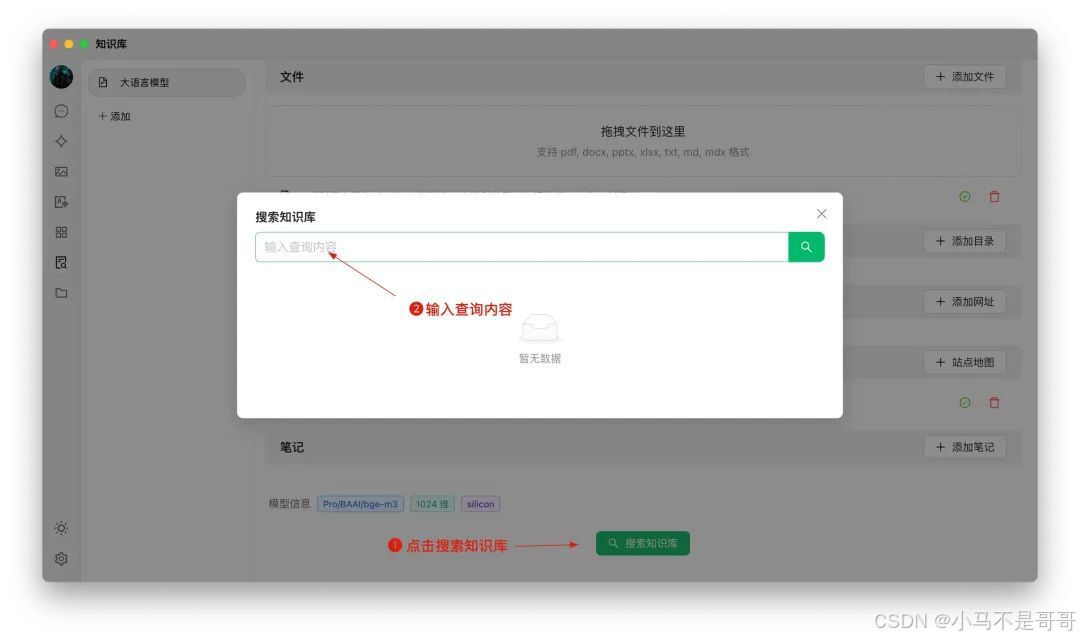Open the knowledge base sidebar icon
The image size is (1080, 638).
[61, 263]
